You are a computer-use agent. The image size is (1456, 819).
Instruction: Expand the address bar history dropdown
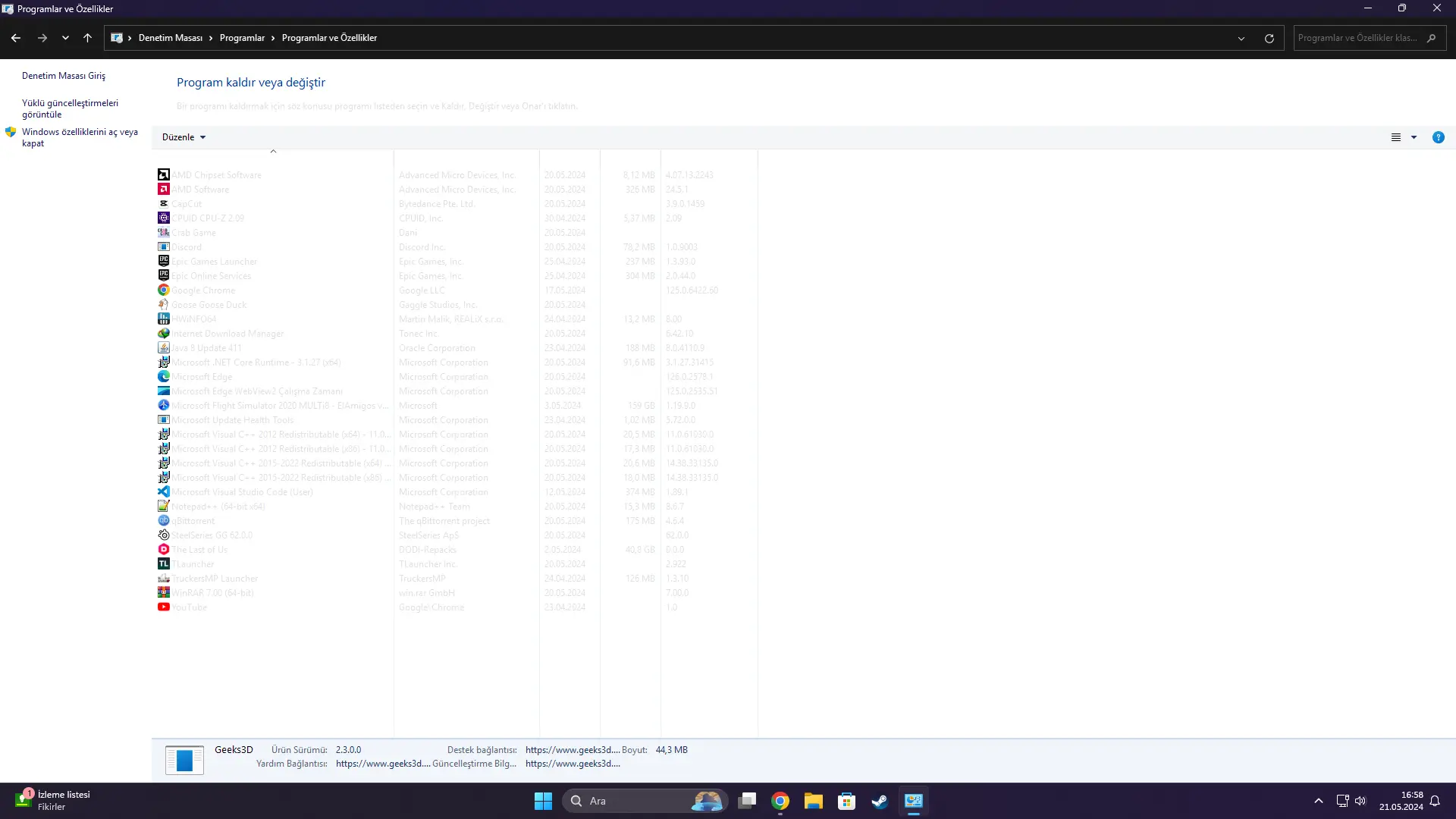(x=1241, y=38)
